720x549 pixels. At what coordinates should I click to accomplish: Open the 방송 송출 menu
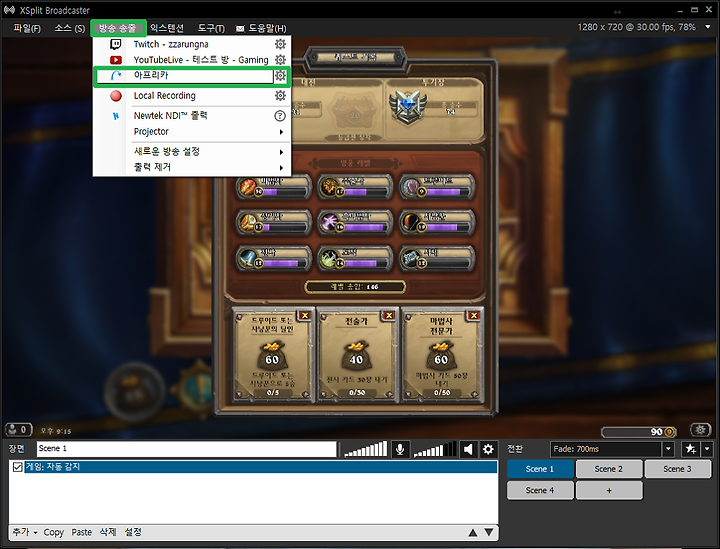tap(118, 28)
